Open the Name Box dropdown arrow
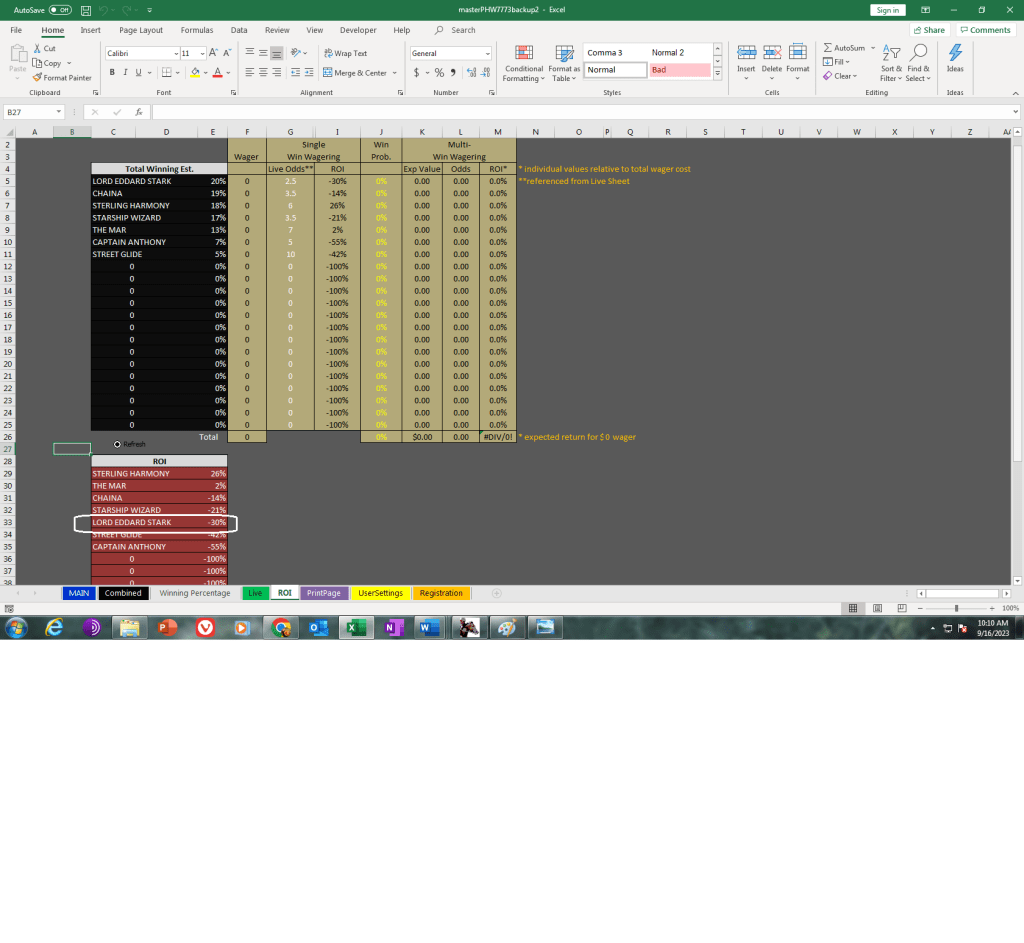This screenshot has height=943, width=1024. [x=59, y=112]
